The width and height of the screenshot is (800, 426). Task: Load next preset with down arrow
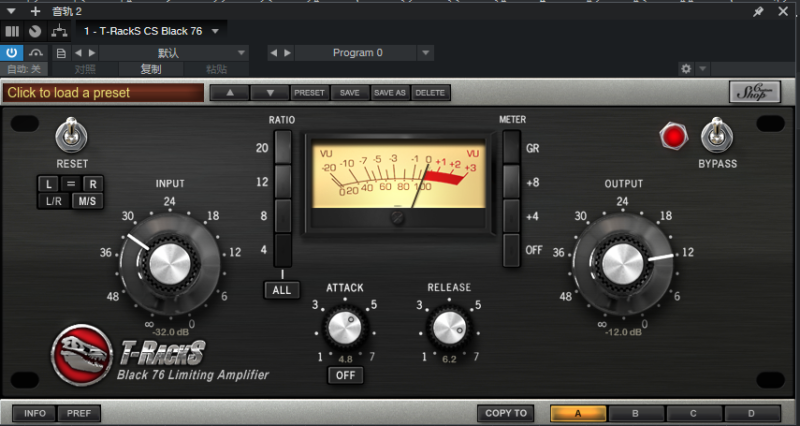pyautogui.click(x=269, y=92)
